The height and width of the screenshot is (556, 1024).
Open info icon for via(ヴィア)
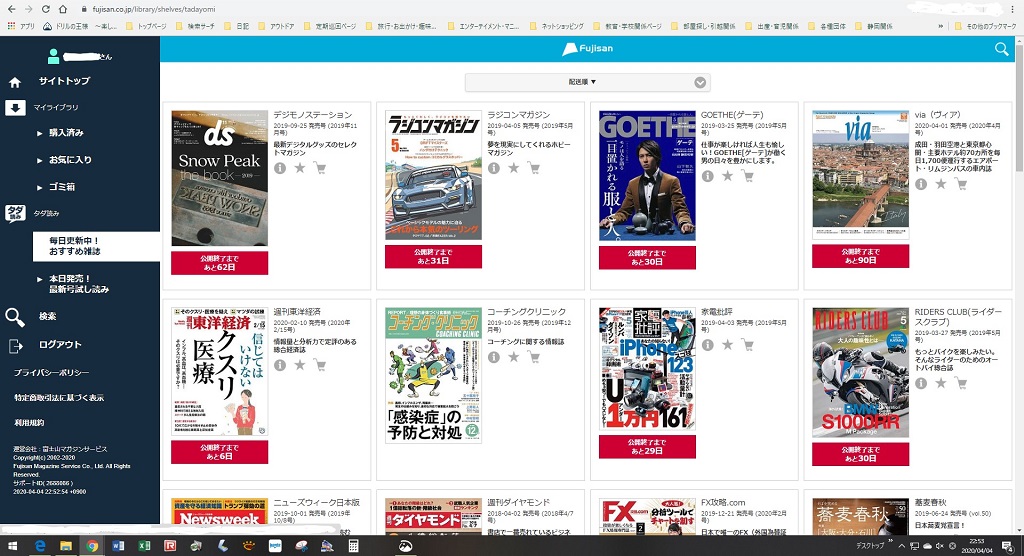click(921, 184)
